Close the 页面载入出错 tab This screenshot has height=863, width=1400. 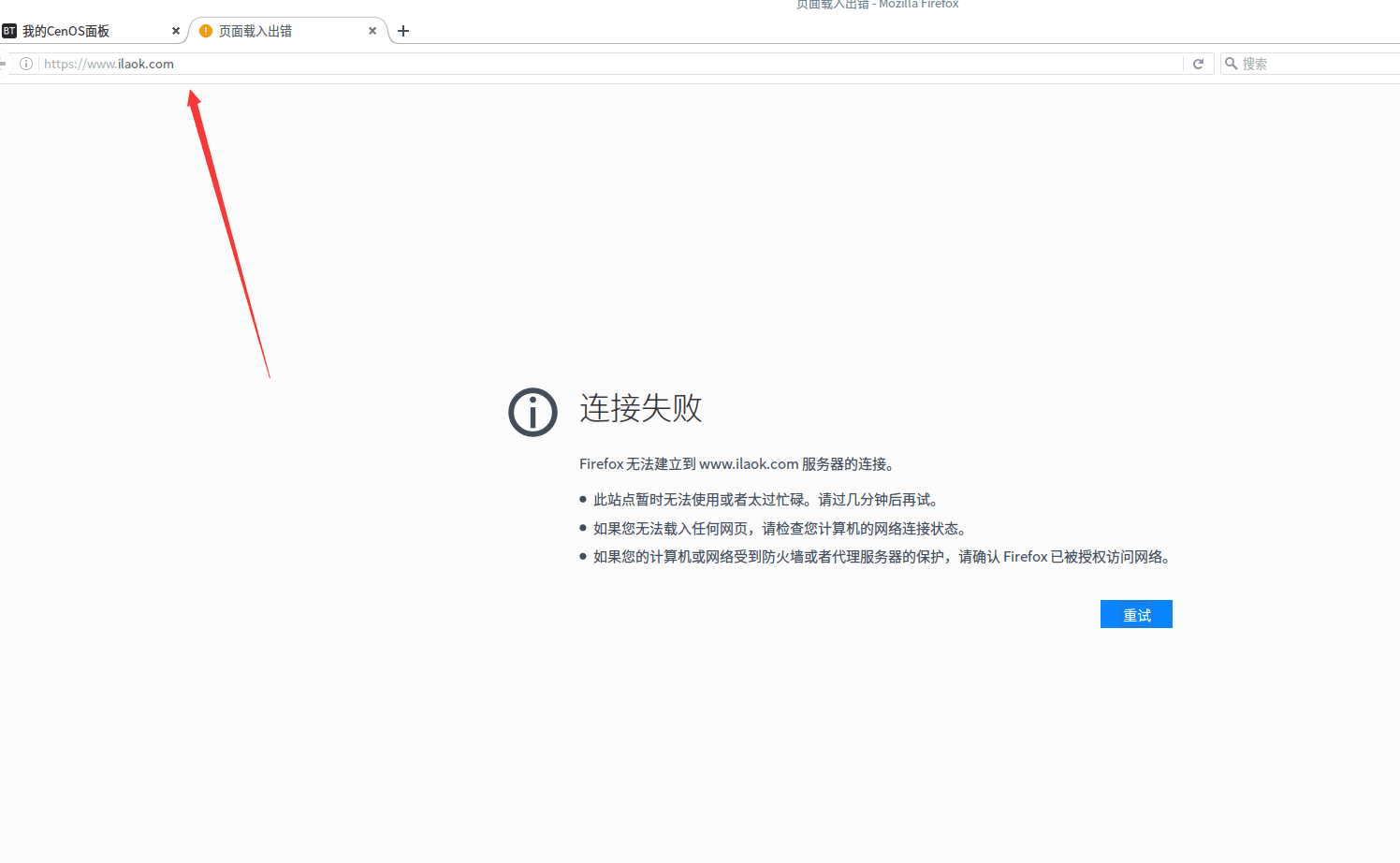point(372,31)
